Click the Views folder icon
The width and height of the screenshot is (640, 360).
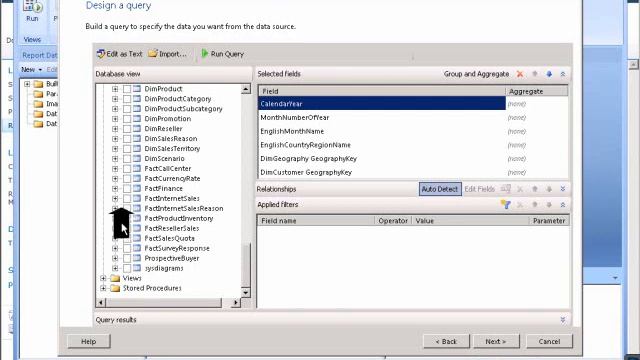pyautogui.click(x=115, y=278)
